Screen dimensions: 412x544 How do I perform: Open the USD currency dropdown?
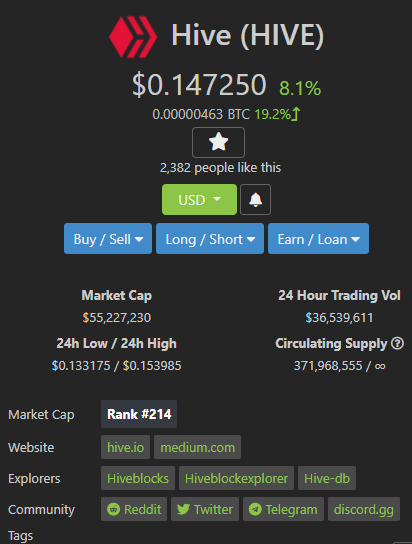coord(199,199)
